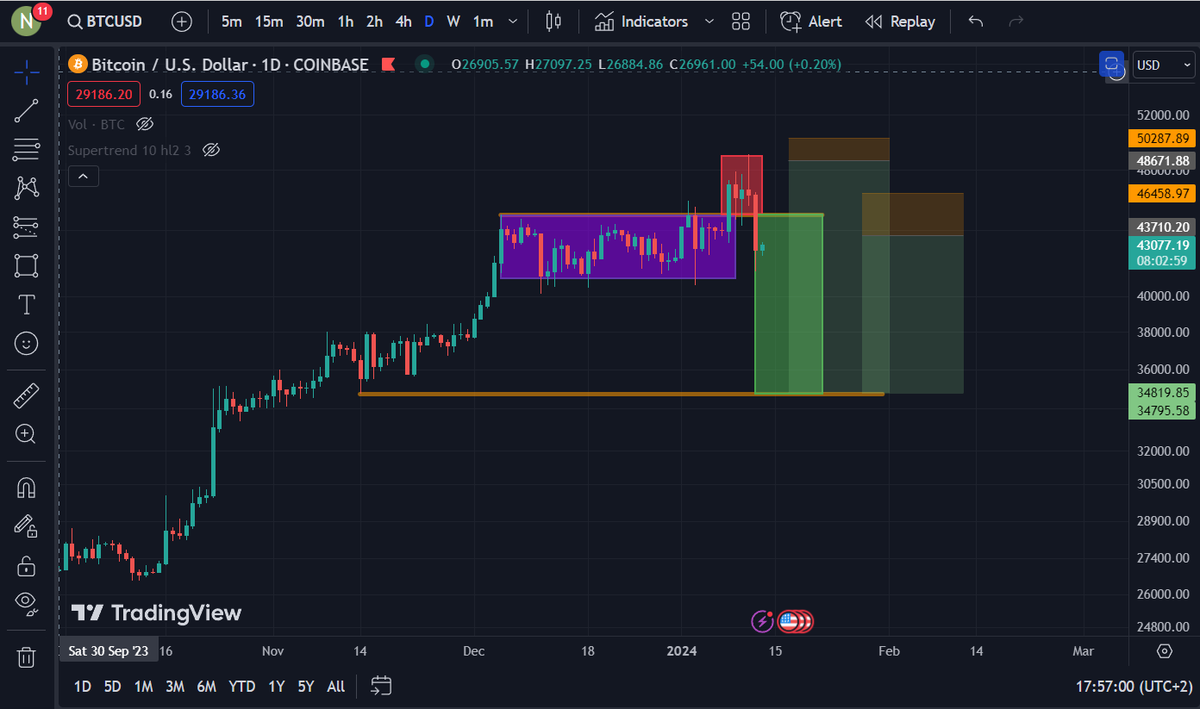The width and height of the screenshot is (1200, 709).
Task: Switch to 4h timeframe
Action: (x=403, y=21)
